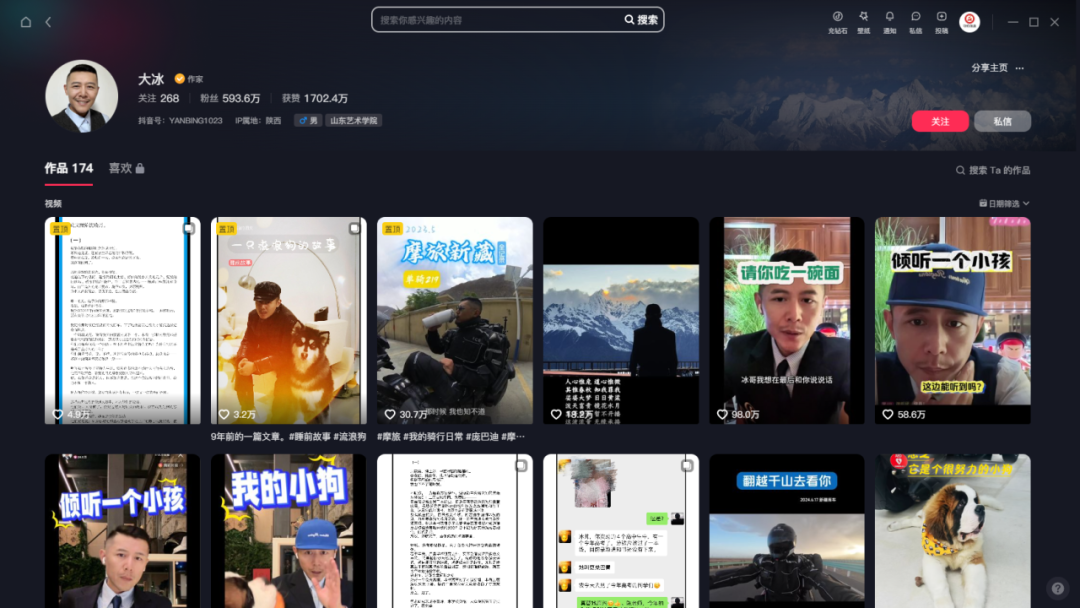Open the logged-in user avatar menu
Screen dimensions: 1080x608
(x=969, y=22)
